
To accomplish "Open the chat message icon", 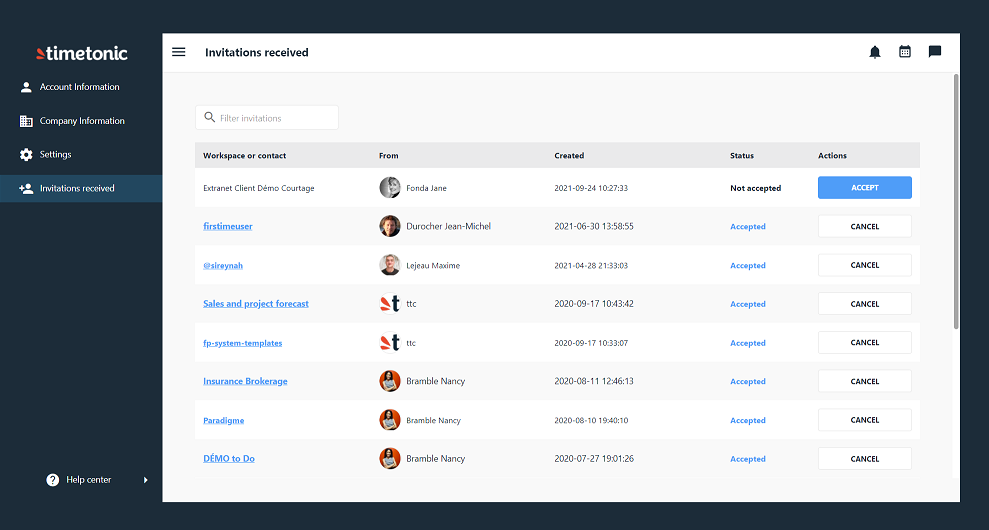I will coord(935,52).
